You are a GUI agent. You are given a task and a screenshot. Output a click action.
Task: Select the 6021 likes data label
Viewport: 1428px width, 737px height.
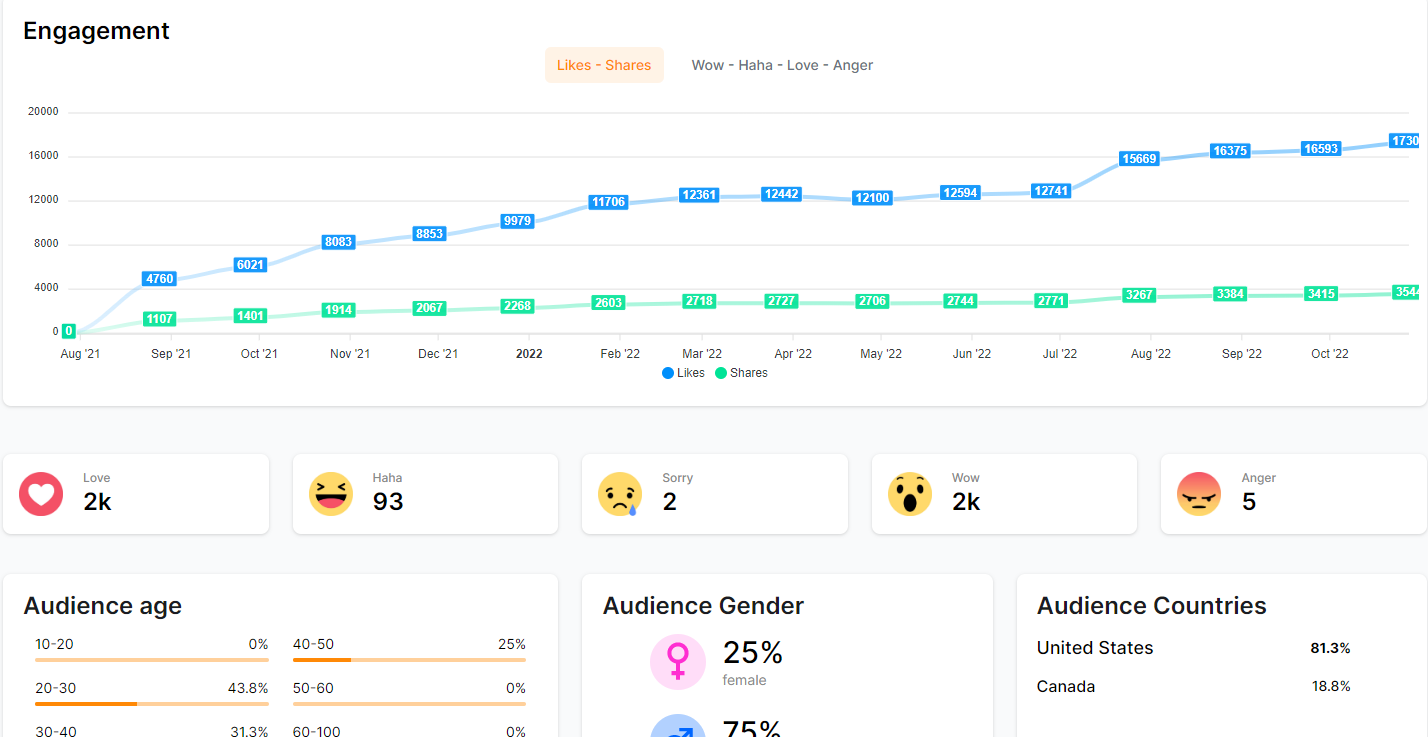coord(250,265)
